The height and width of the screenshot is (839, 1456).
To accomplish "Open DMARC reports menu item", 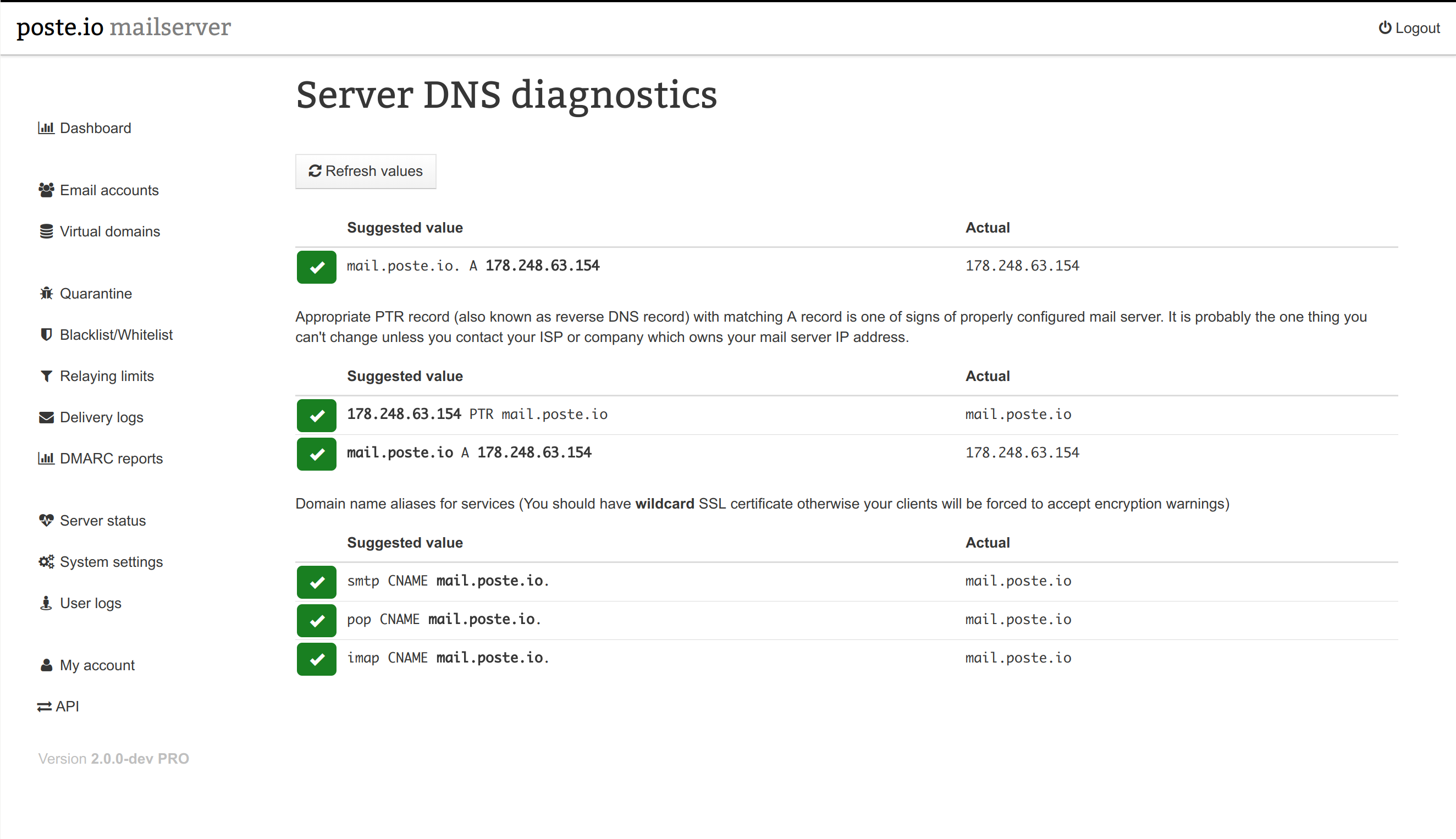I will [x=111, y=459].
